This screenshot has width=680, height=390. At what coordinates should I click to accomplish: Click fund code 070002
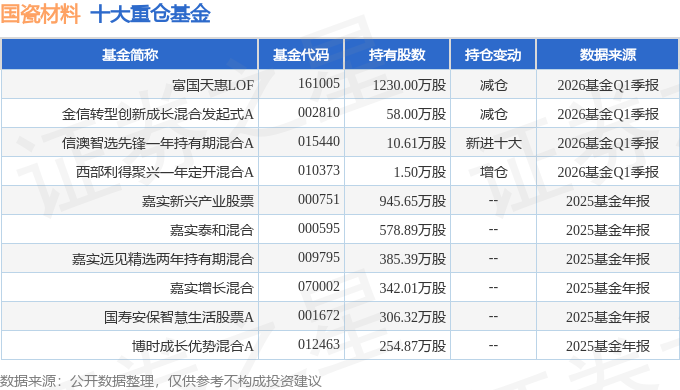319,287
